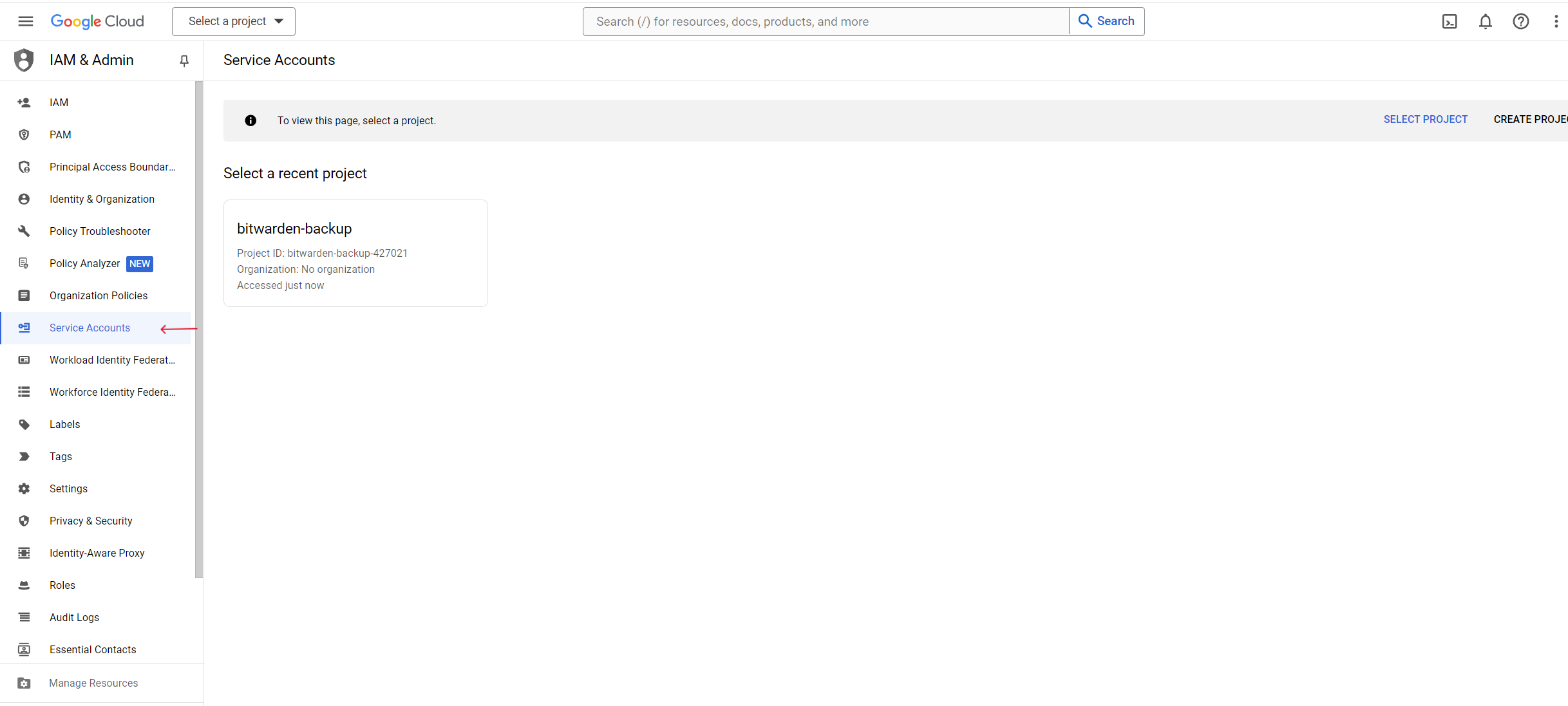
Task: Click 'Project ID: bitwarden-backup-427021' text
Action: coord(322,253)
